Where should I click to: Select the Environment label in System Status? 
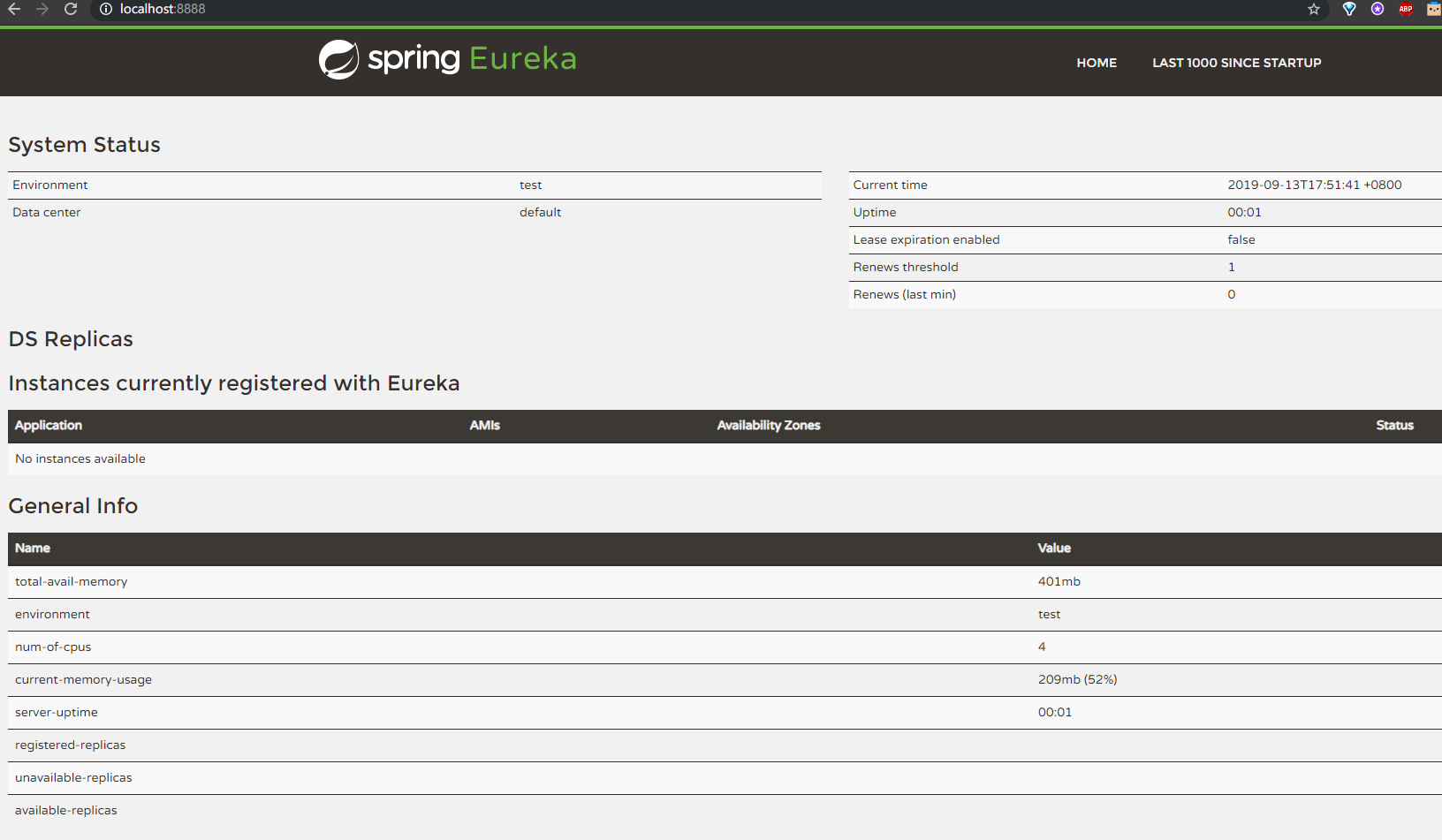tap(50, 185)
